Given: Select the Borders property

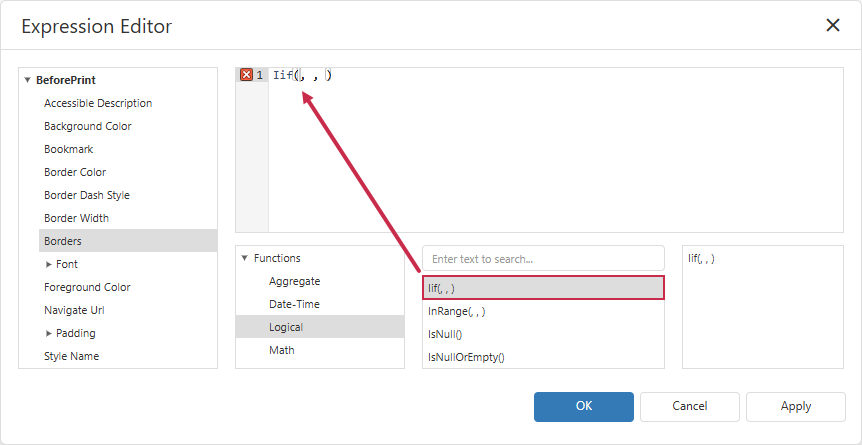Looking at the screenshot, I should tap(128, 241).
